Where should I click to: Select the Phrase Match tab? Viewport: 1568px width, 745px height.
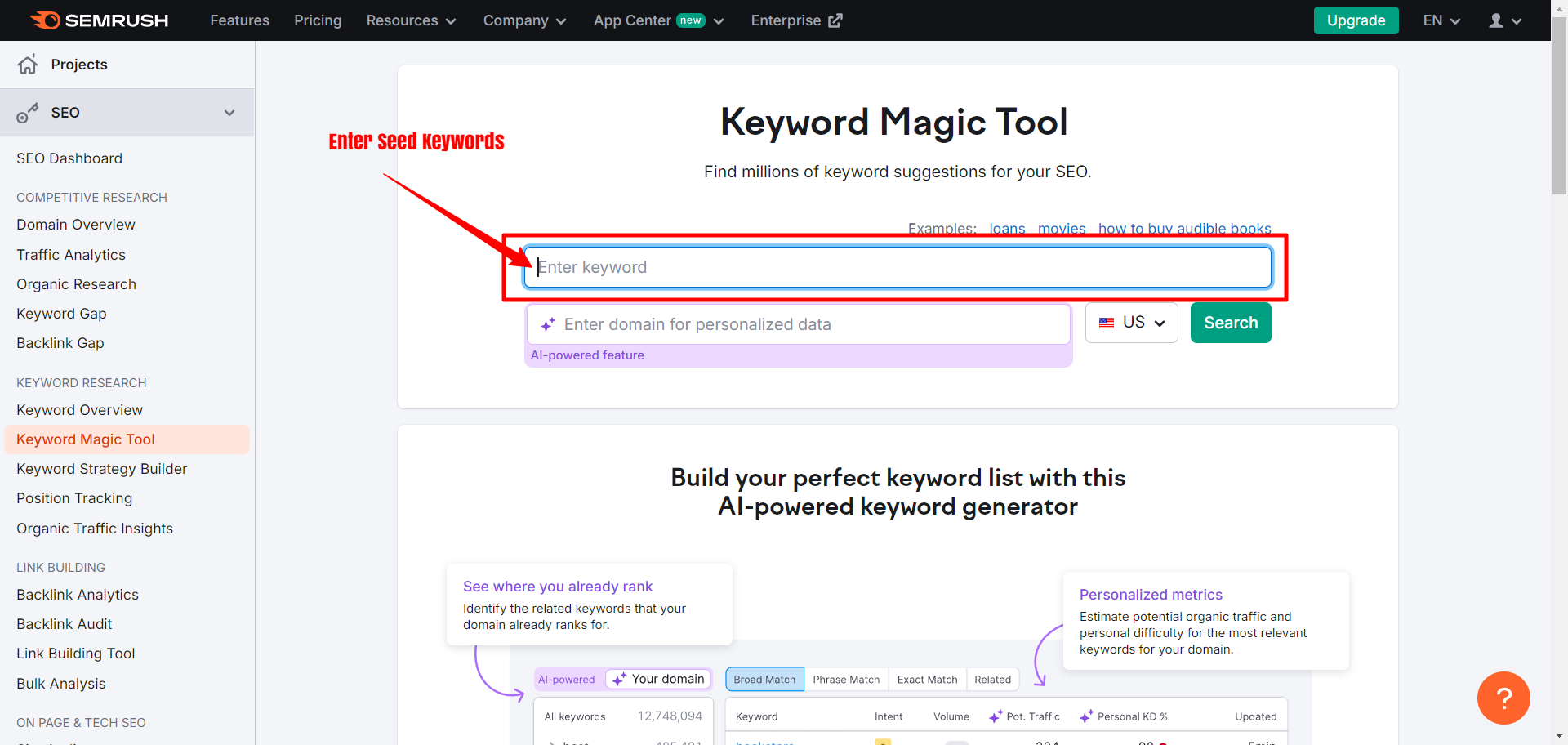tap(846, 679)
